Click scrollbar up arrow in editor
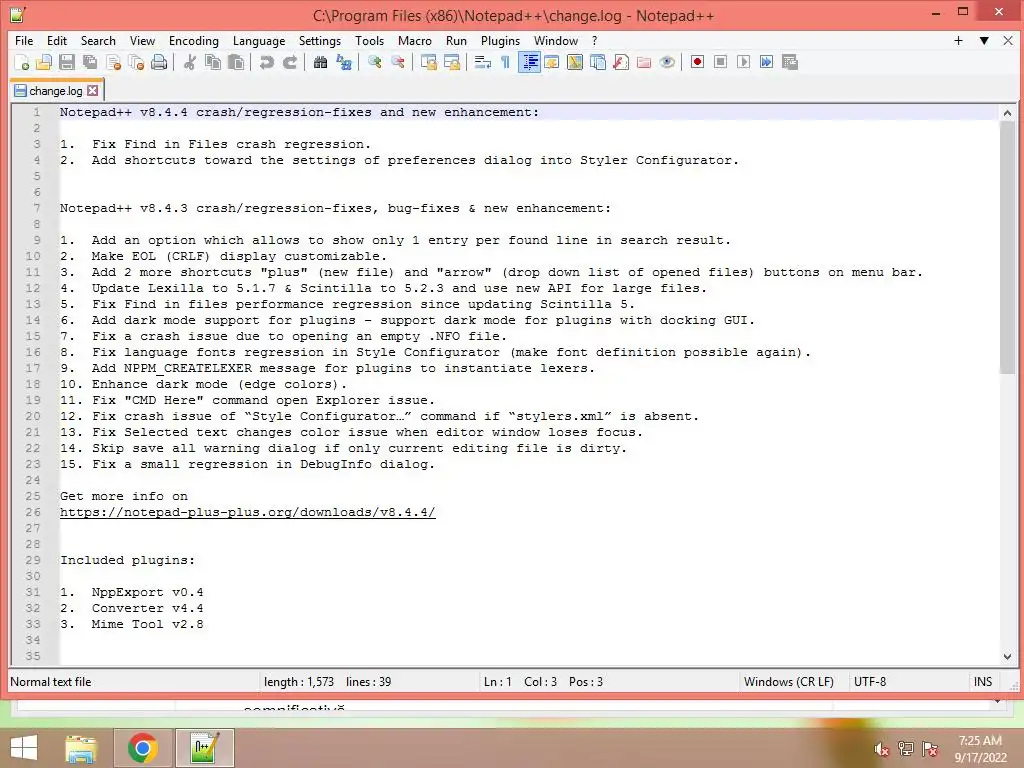This screenshot has width=1024, height=768. point(1007,113)
